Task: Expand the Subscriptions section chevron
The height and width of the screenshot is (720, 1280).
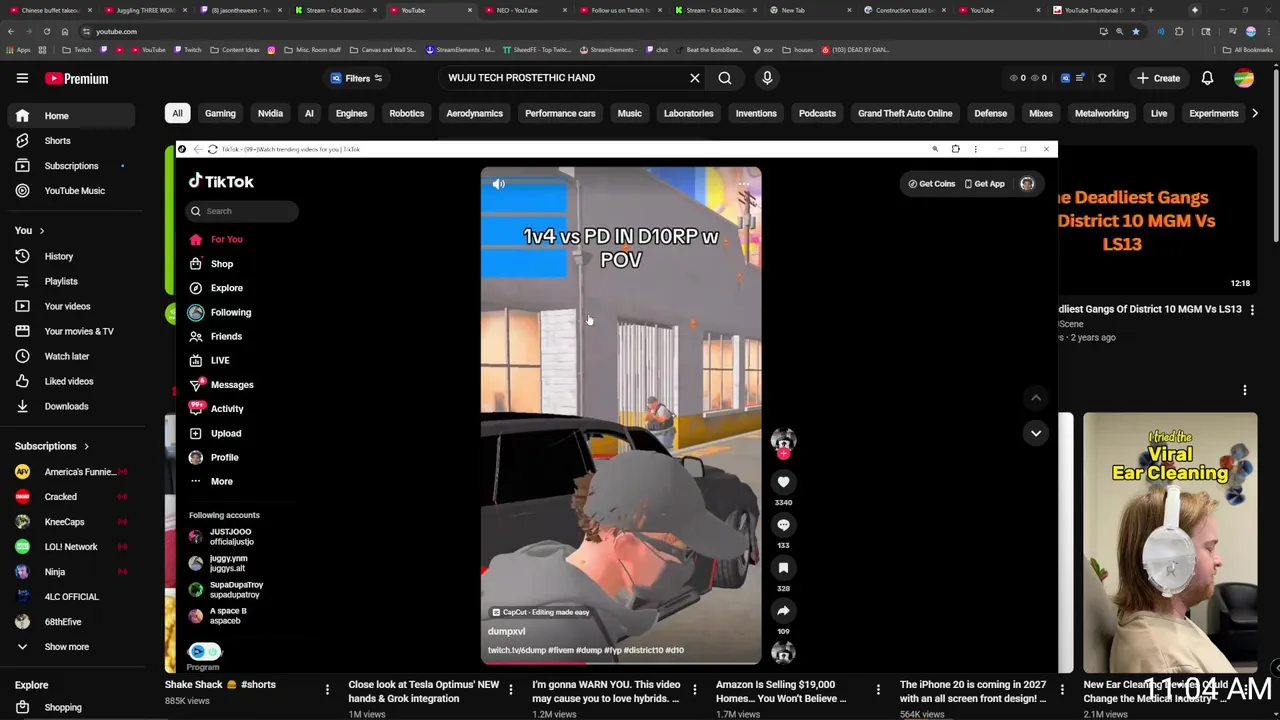Action: pyautogui.click(x=86, y=447)
